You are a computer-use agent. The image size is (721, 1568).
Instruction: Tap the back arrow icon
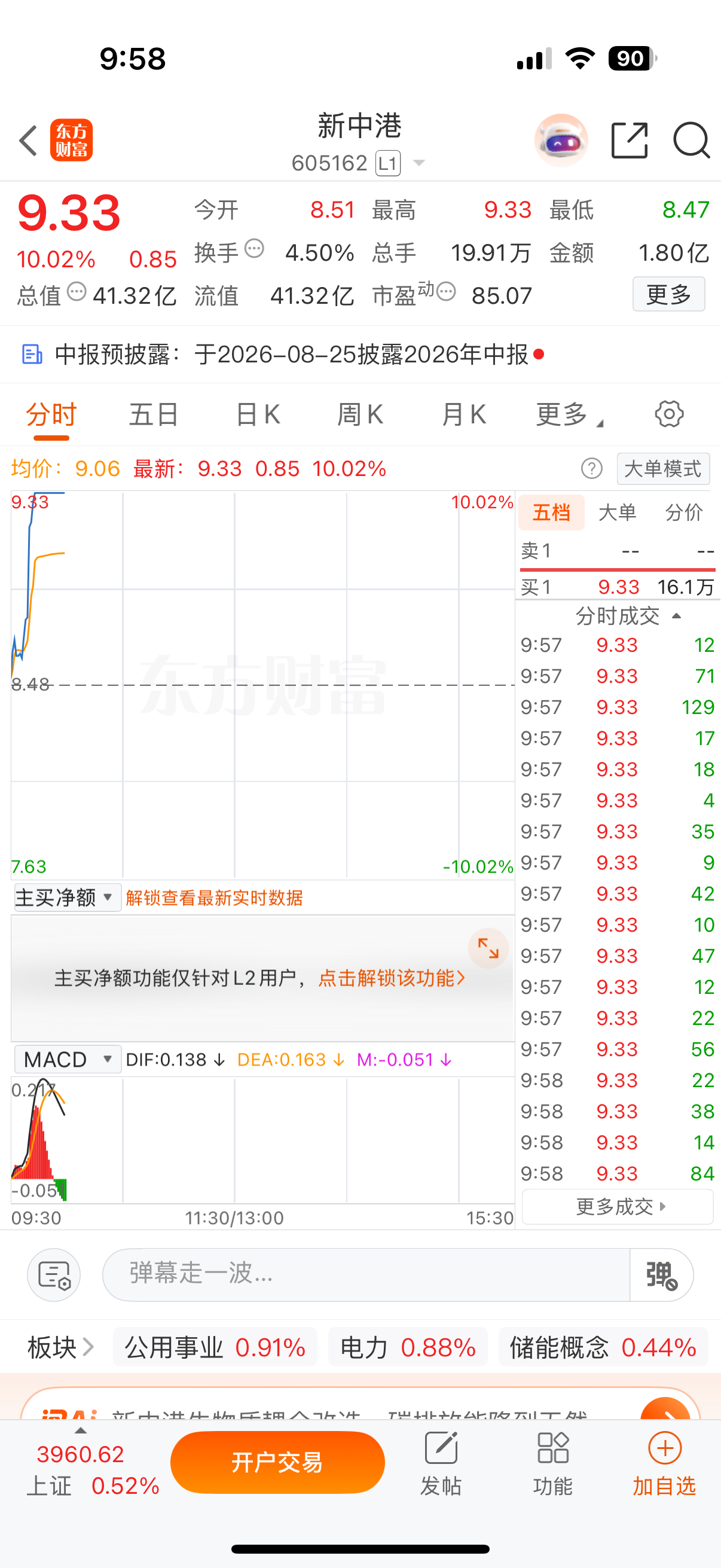[x=28, y=141]
